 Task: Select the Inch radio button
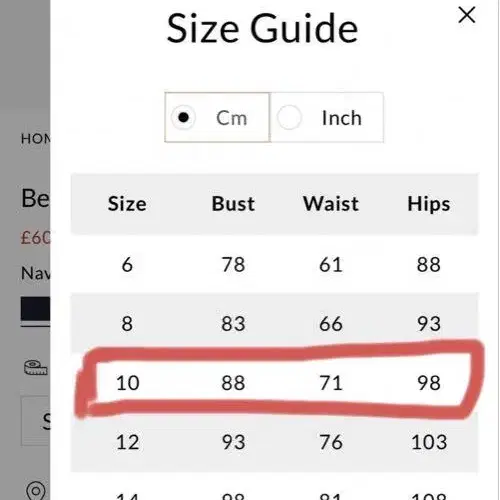click(x=289, y=117)
